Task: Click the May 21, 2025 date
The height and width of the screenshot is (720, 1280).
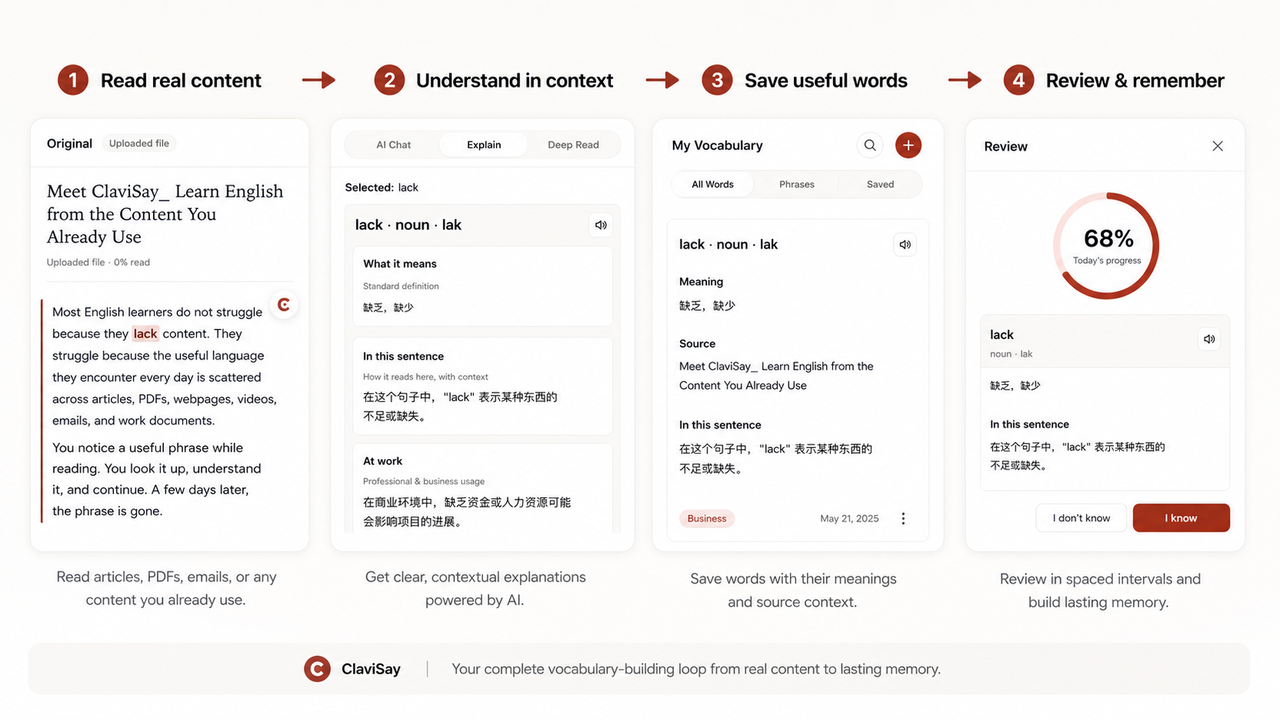Action: click(849, 518)
